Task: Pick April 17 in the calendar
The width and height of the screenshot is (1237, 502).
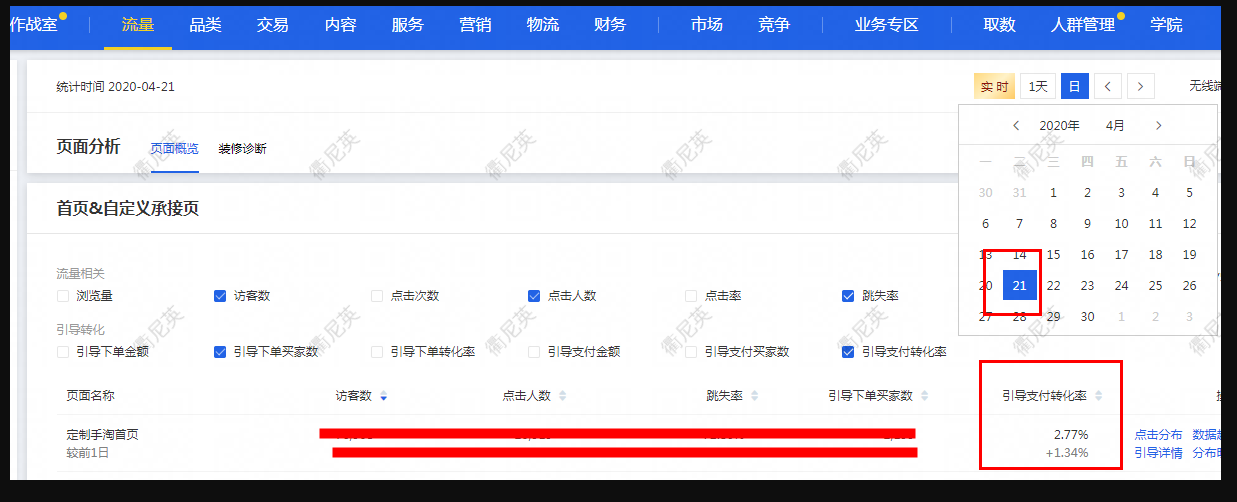Action: (1121, 254)
